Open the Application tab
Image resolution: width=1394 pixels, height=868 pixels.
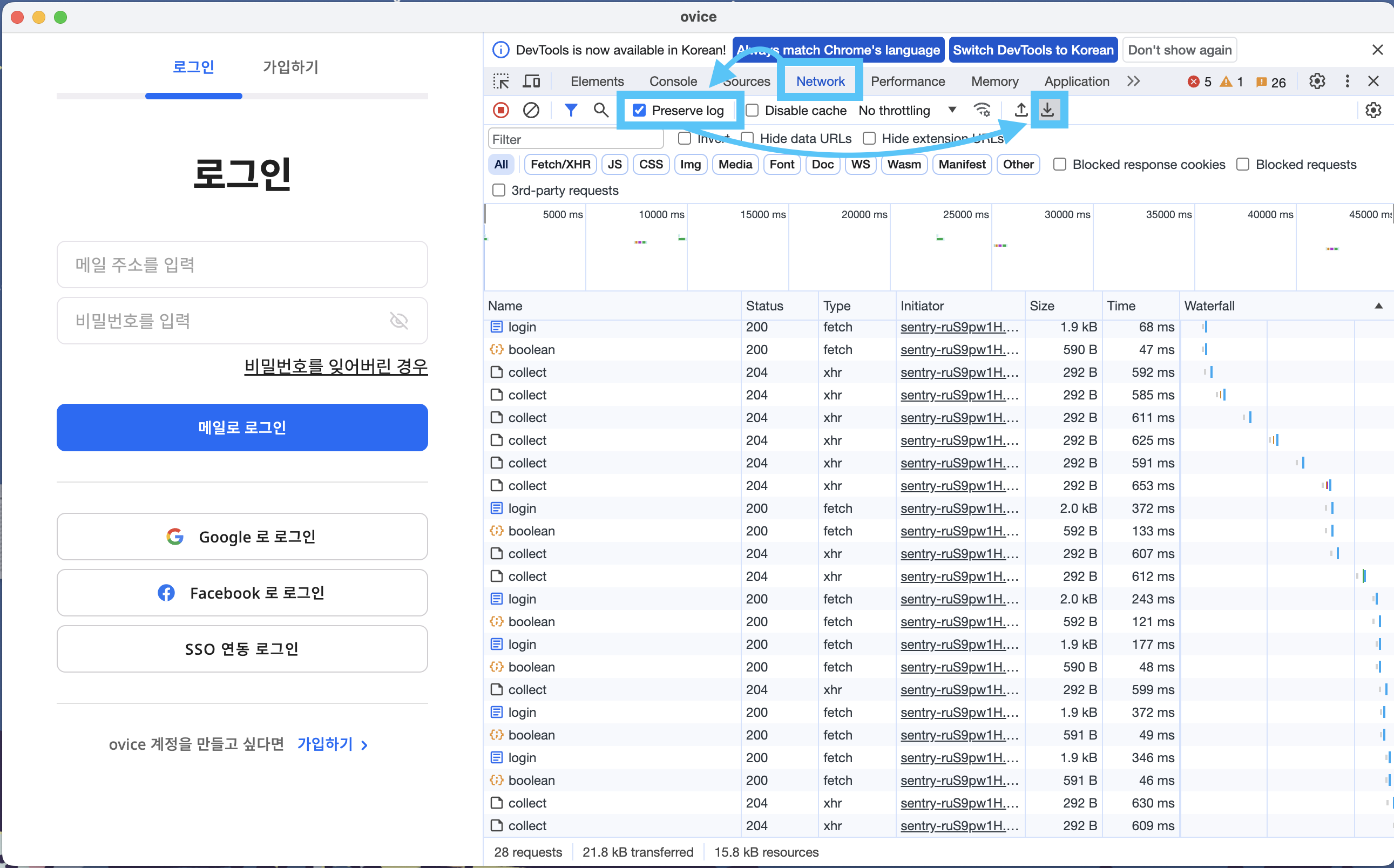(x=1077, y=82)
